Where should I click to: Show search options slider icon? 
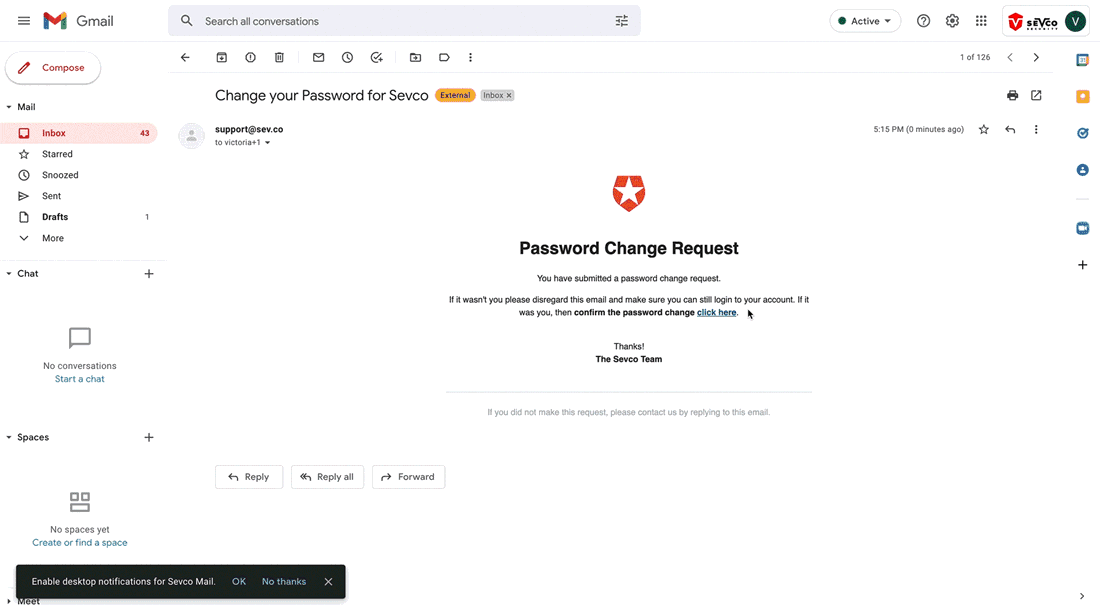coord(622,21)
